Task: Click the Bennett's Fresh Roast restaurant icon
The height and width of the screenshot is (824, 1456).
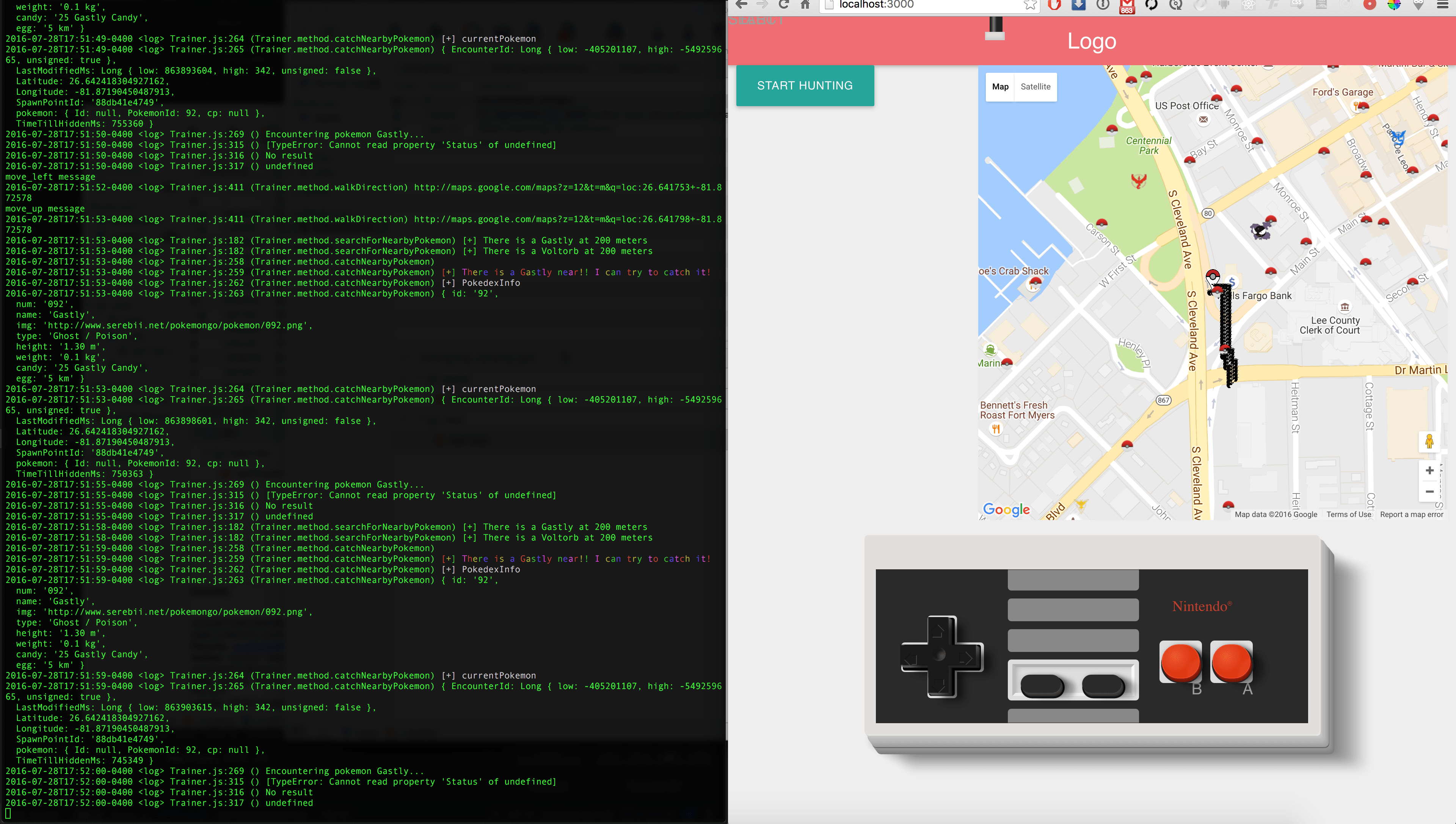Action: pyautogui.click(x=996, y=429)
